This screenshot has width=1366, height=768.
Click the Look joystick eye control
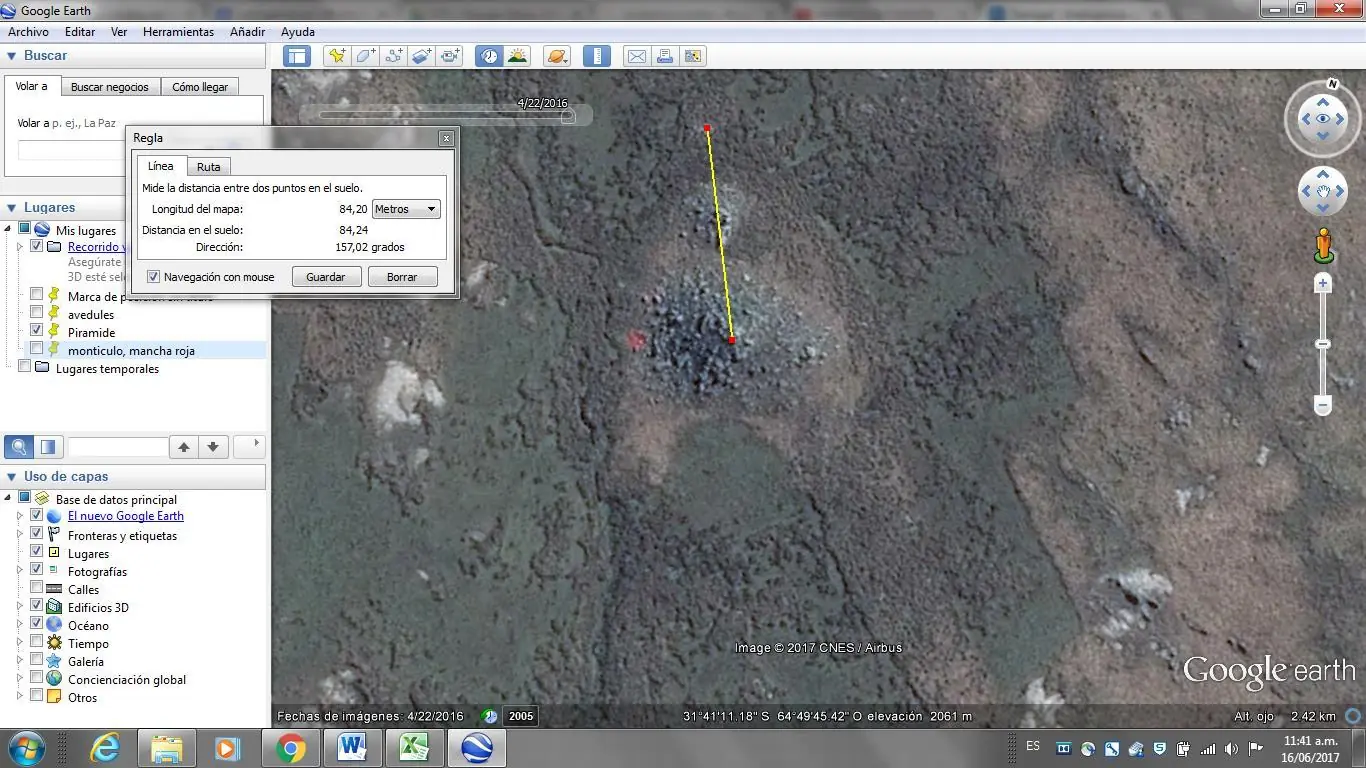point(1323,120)
